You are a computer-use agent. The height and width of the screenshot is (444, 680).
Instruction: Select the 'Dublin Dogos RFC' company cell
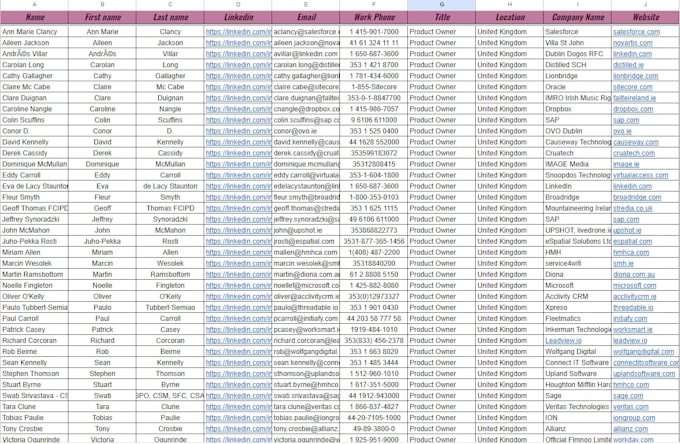click(577, 54)
